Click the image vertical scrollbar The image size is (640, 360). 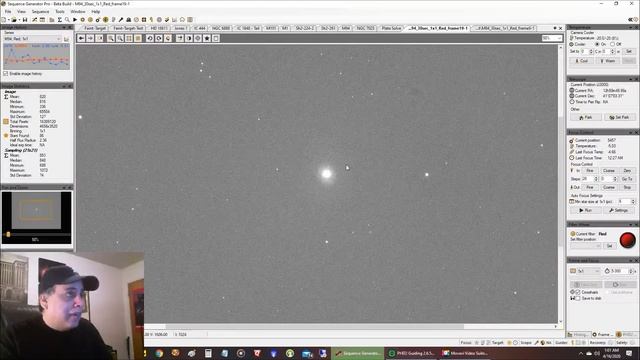561,182
